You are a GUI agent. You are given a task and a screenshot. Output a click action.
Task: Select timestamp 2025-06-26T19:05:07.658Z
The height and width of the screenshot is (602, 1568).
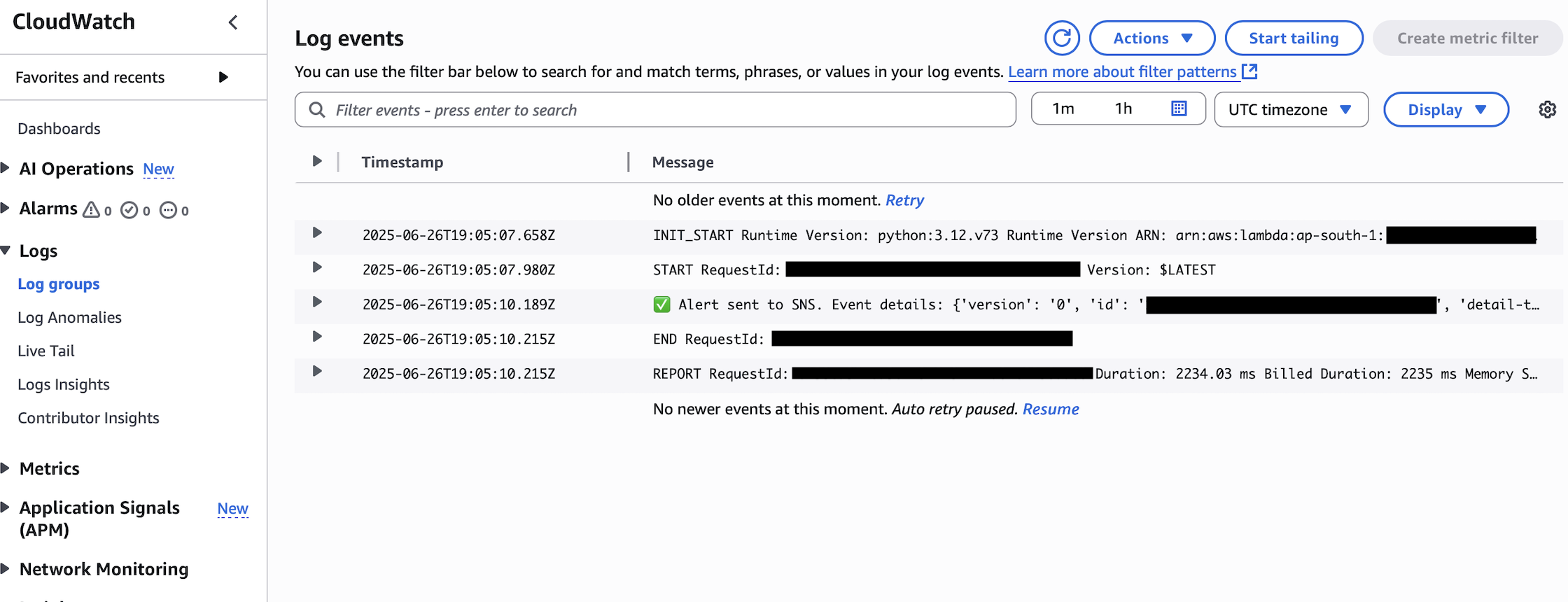[458, 235]
